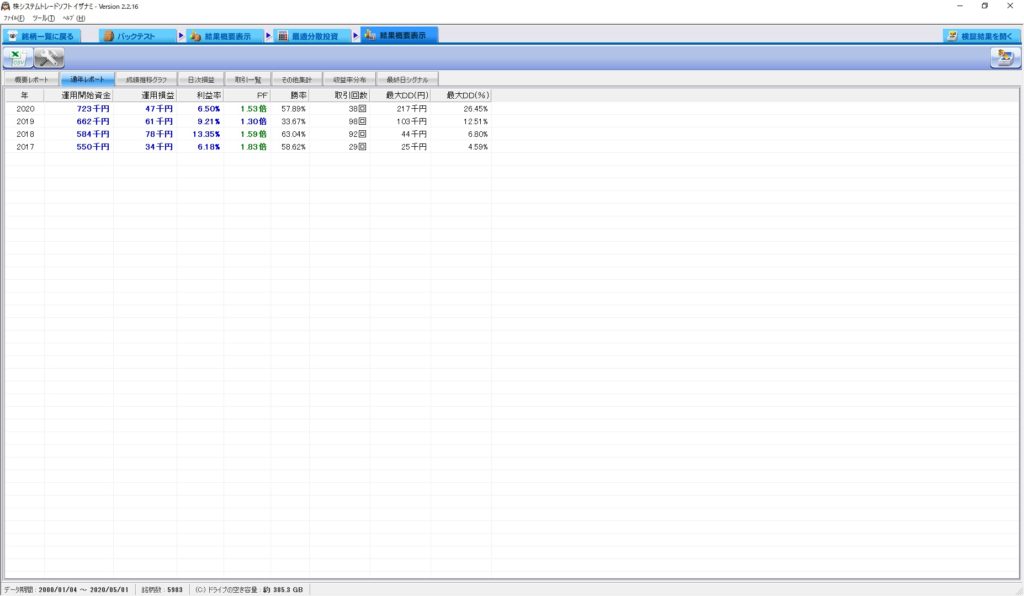Open the バックテスト step tab
The image size is (1024, 596).
(x=137, y=36)
